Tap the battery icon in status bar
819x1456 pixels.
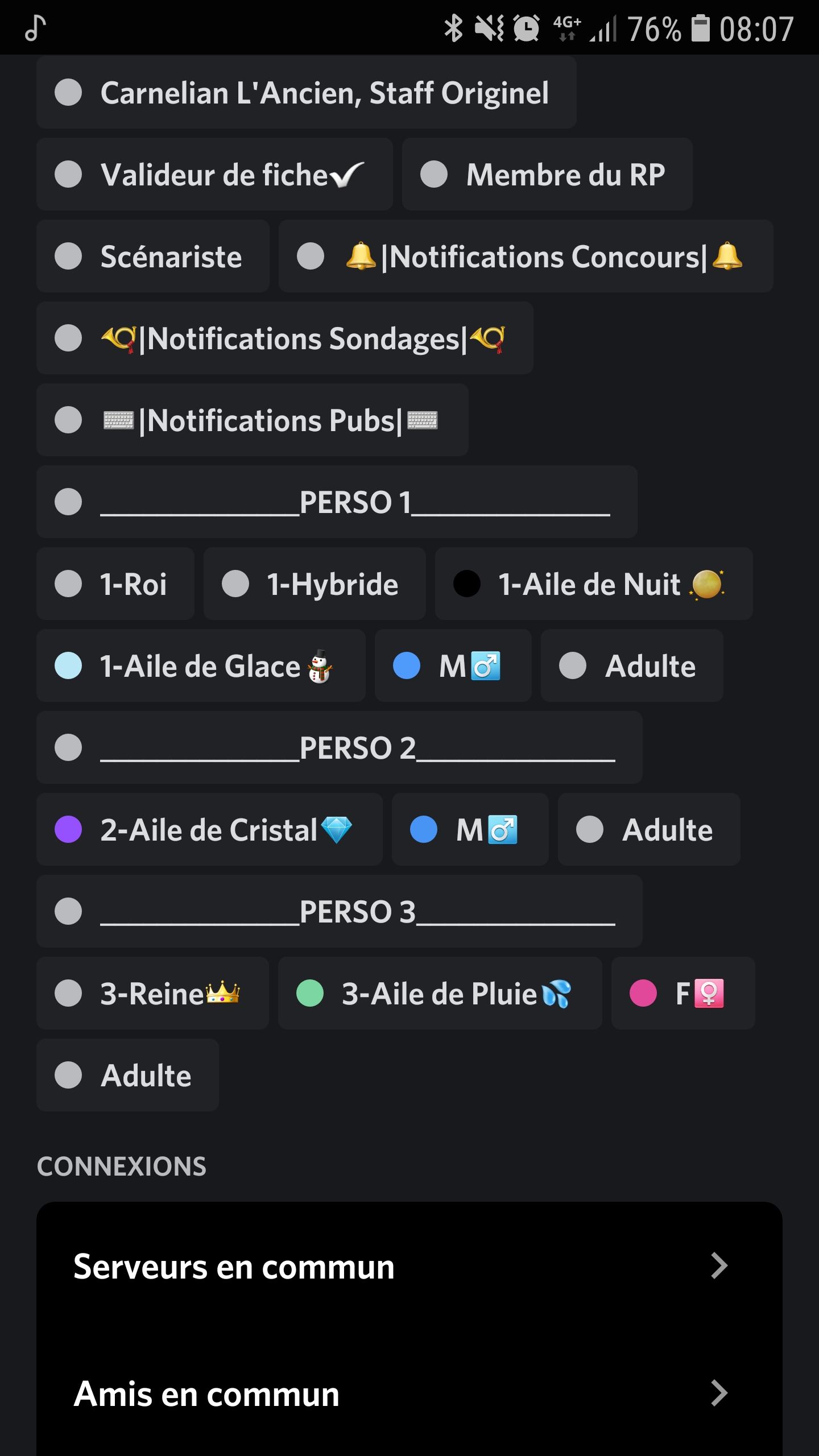[x=700, y=28]
